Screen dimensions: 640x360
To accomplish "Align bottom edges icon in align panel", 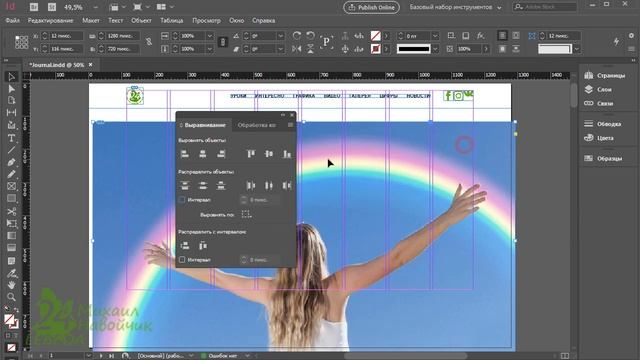I will click(287, 154).
